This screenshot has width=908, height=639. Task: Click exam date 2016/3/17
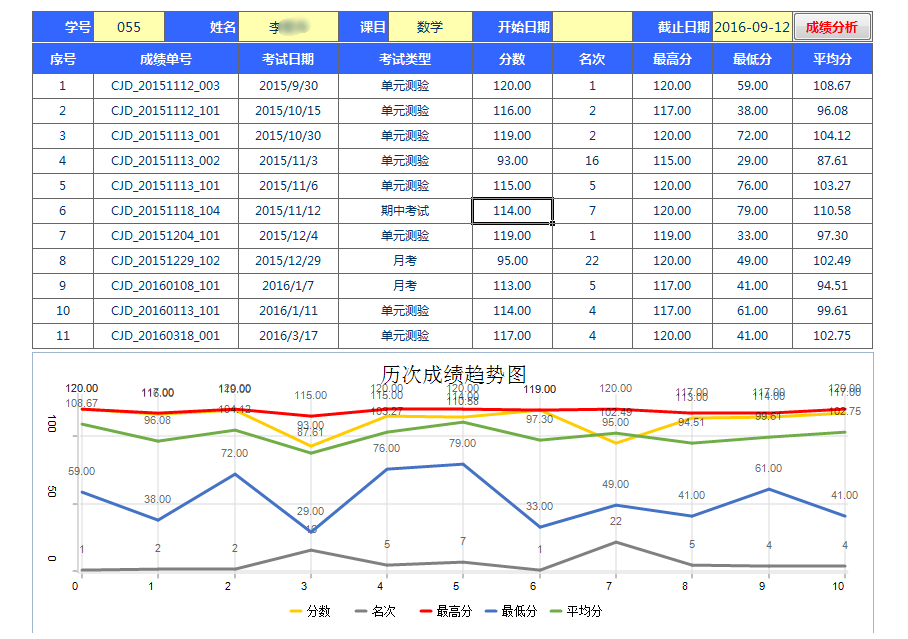[288, 335]
